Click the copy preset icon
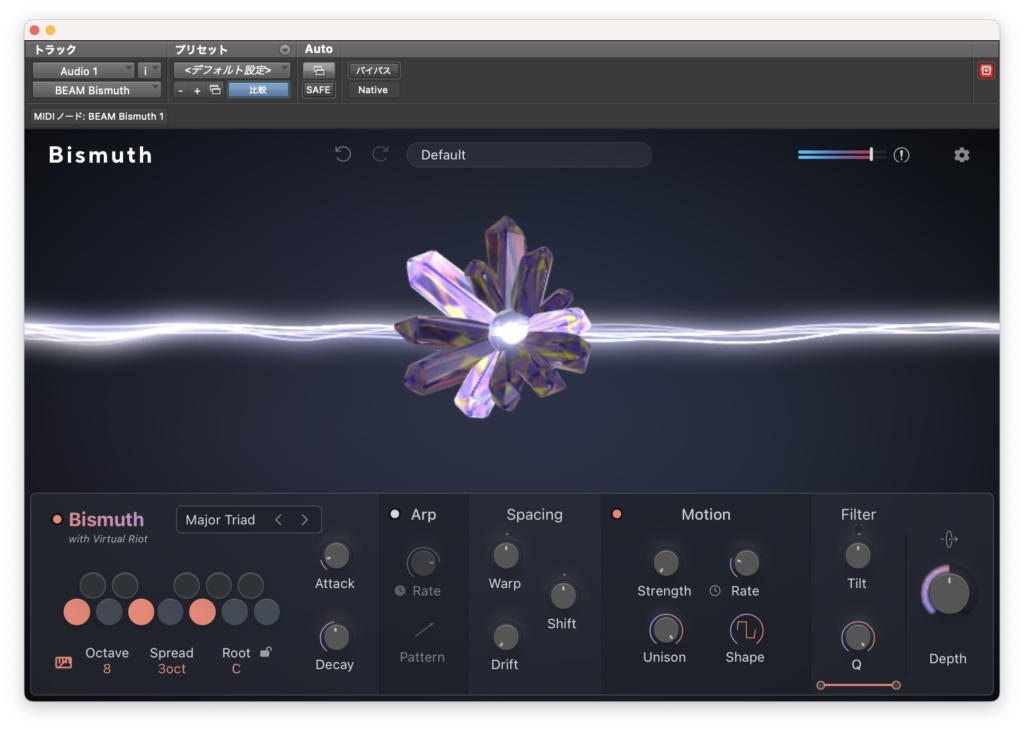 (215, 89)
